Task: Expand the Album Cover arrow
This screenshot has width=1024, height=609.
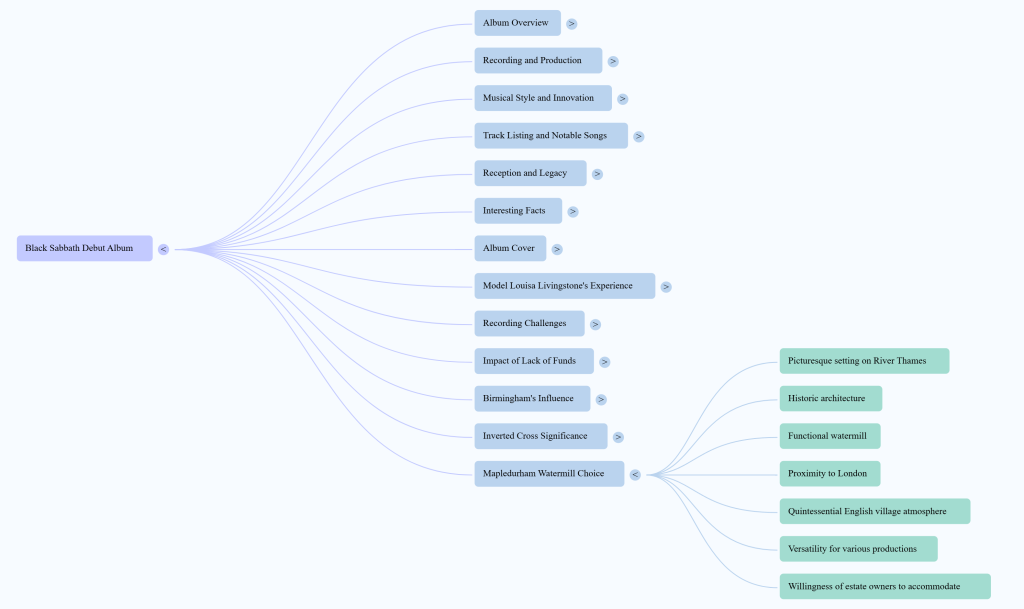Action: pos(556,249)
